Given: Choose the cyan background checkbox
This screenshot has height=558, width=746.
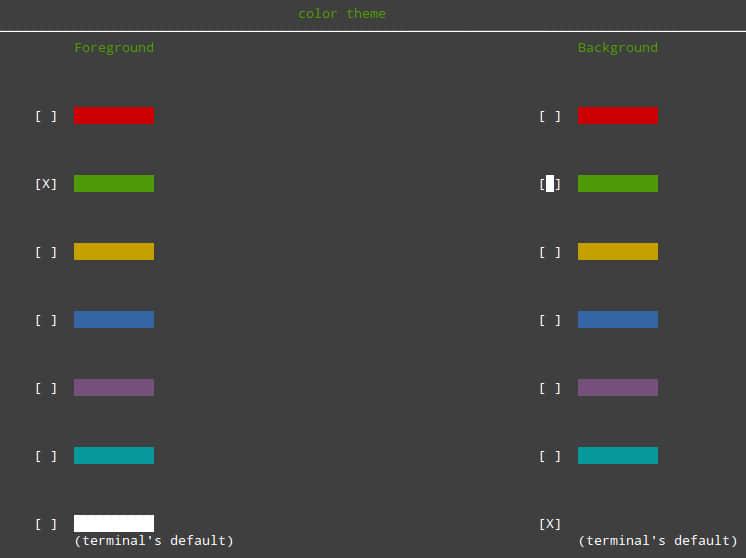Looking at the screenshot, I should [x=550, y=456].
